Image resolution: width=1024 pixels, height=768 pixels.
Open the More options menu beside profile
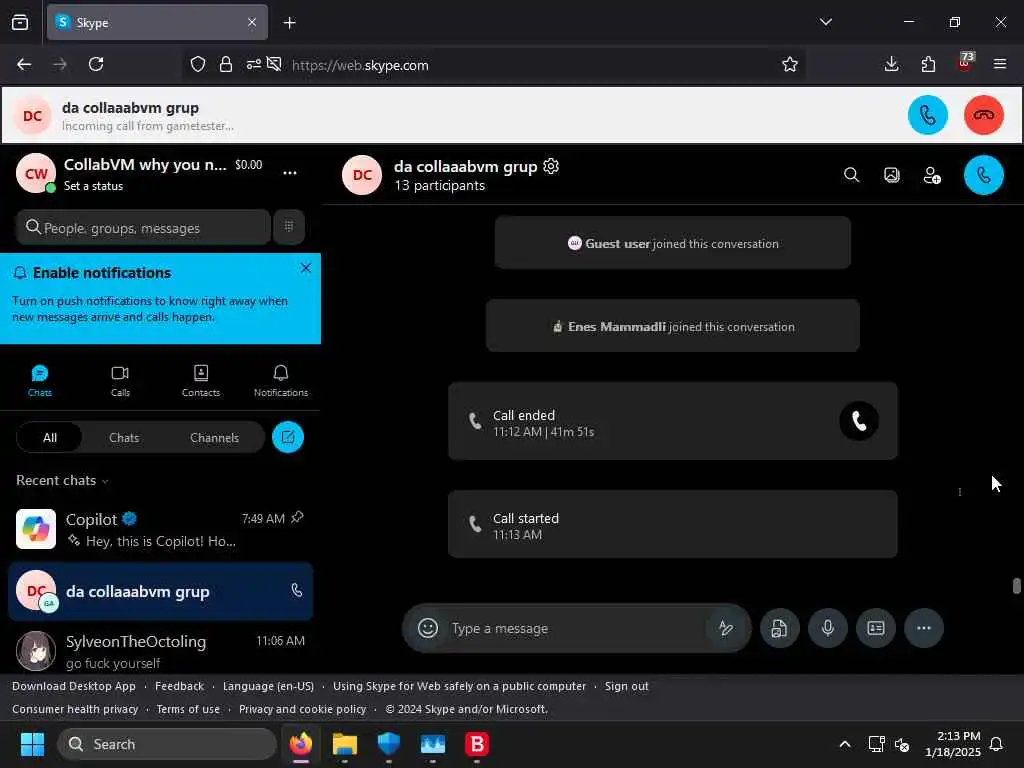coord(290,173)
